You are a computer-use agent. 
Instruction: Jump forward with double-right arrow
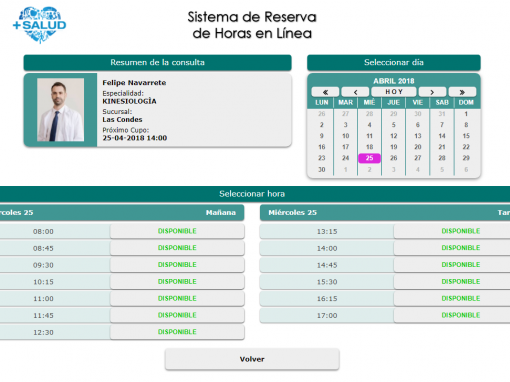click(462, 92)
